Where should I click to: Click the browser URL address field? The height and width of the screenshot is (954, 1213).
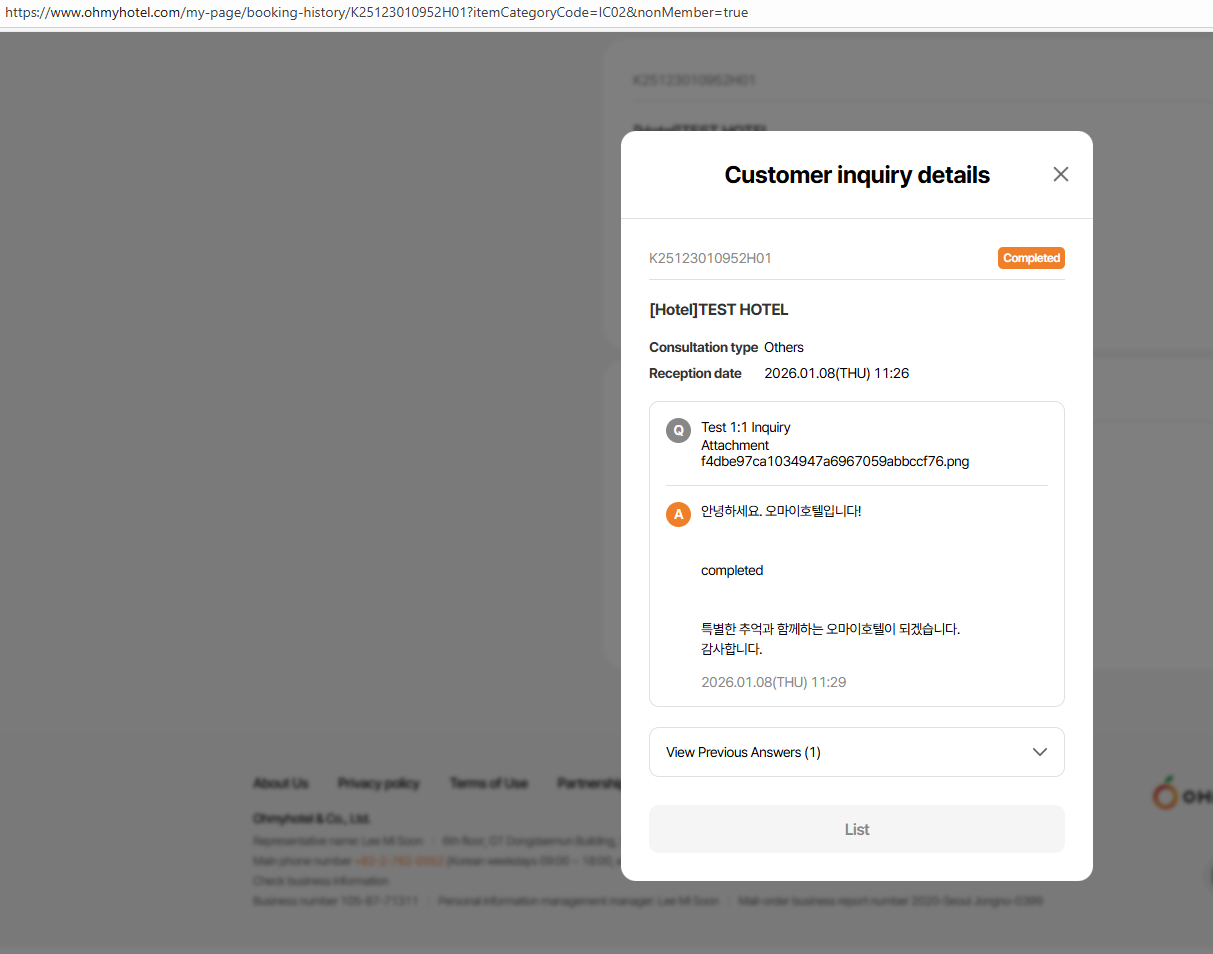400,13
